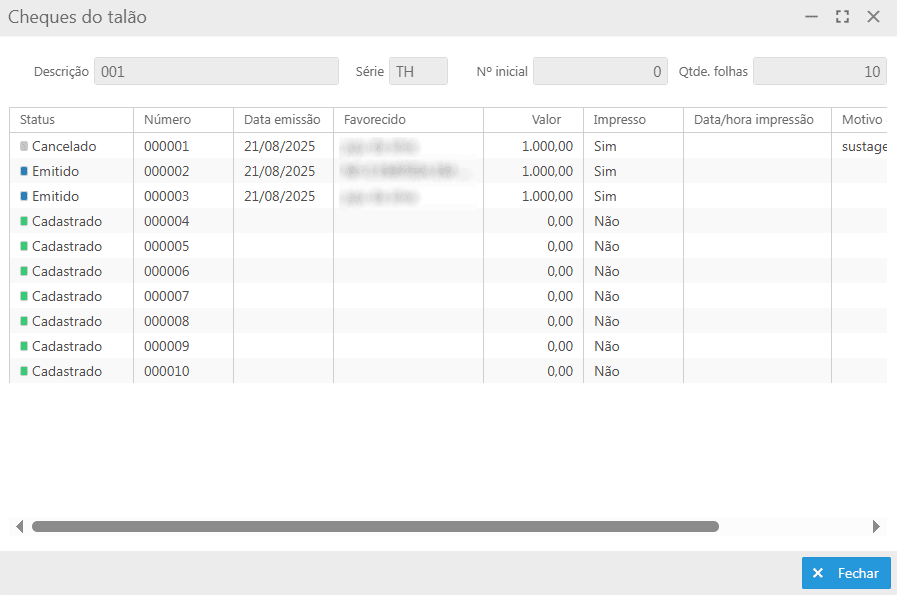Image resolution: width=897 pixels, height=595 pixels.
Task: Click green Cadastrado icon for cheque 000010
Action: tap(24, 371)
